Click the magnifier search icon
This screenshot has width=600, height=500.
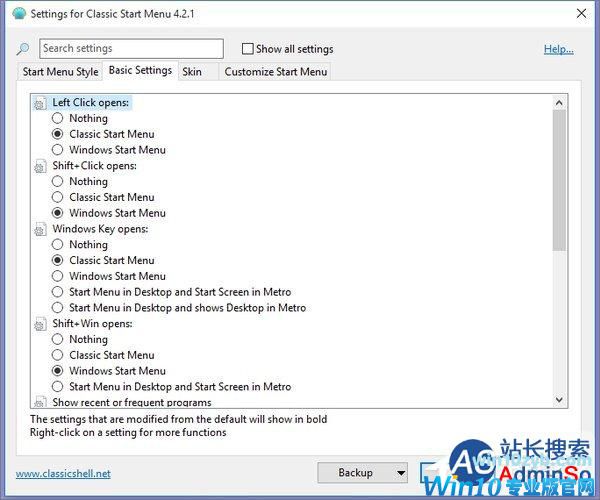[24, 49]
